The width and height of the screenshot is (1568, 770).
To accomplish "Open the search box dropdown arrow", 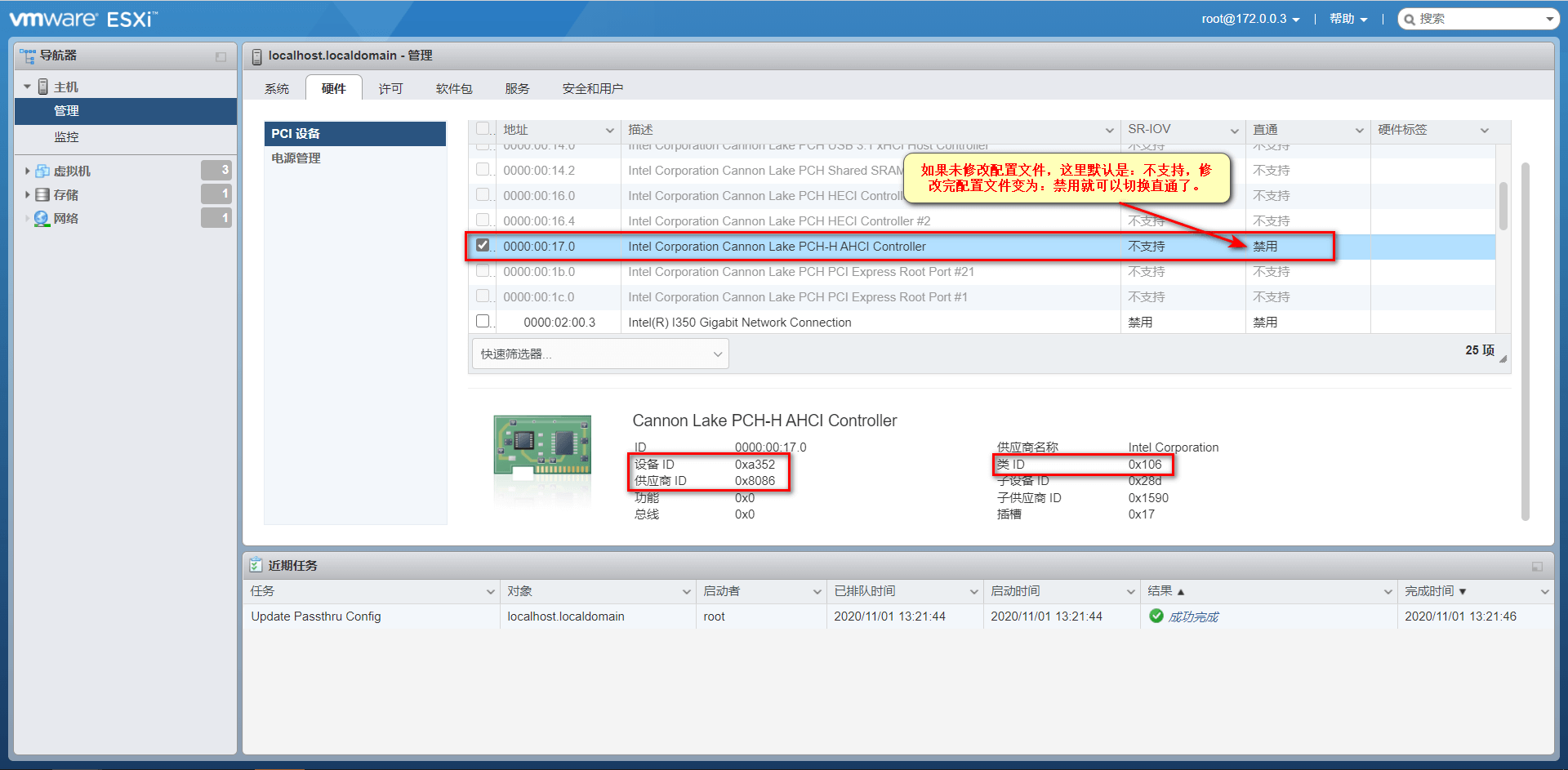I will pyautogui.click(x=1549, y=19).
